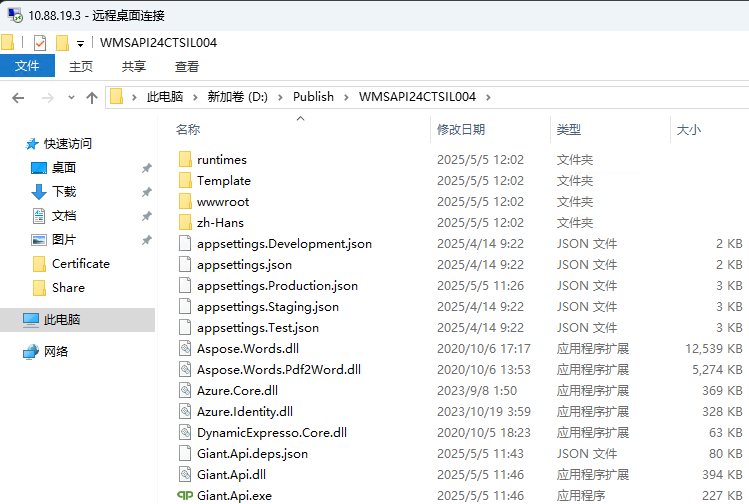Open the recent locations dropdown chevron

point(71,98)
